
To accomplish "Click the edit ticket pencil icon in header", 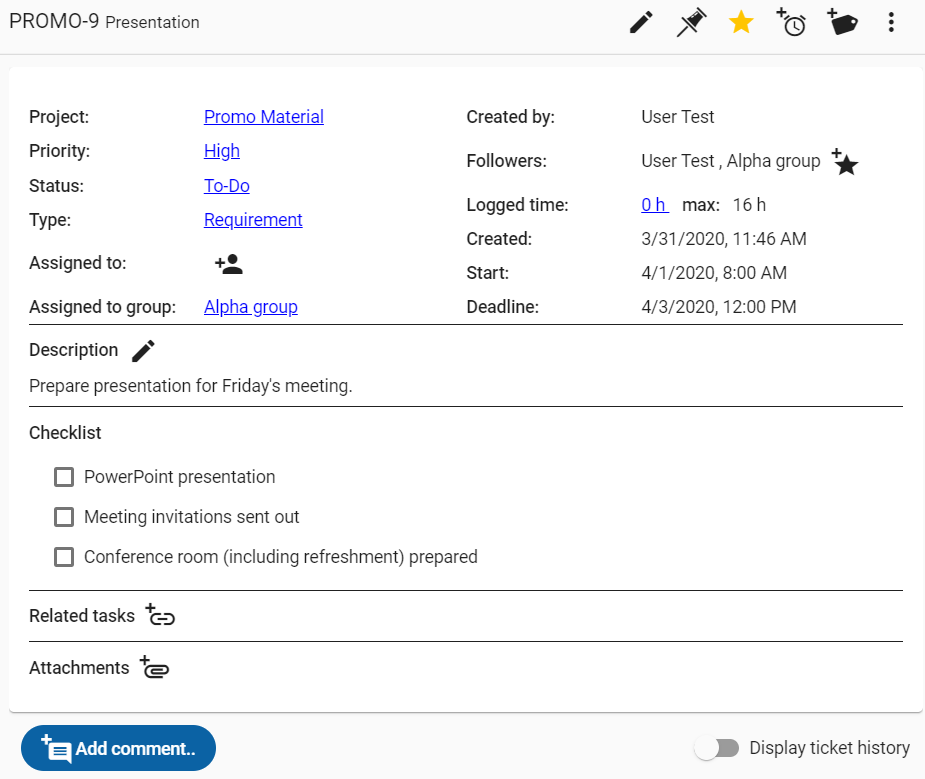I will 641,22.
